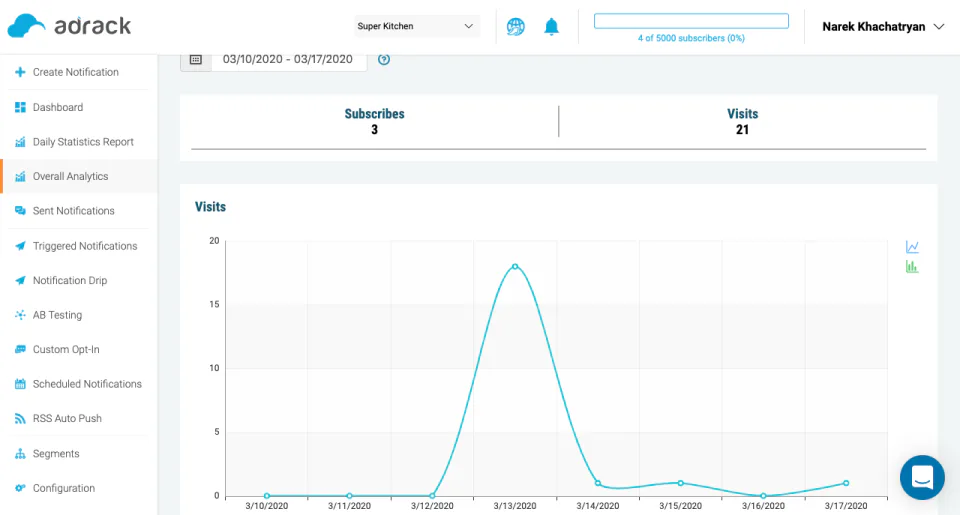Click the Segments hierarchy icon
The image size is (960, 515).
coord(20,454)
